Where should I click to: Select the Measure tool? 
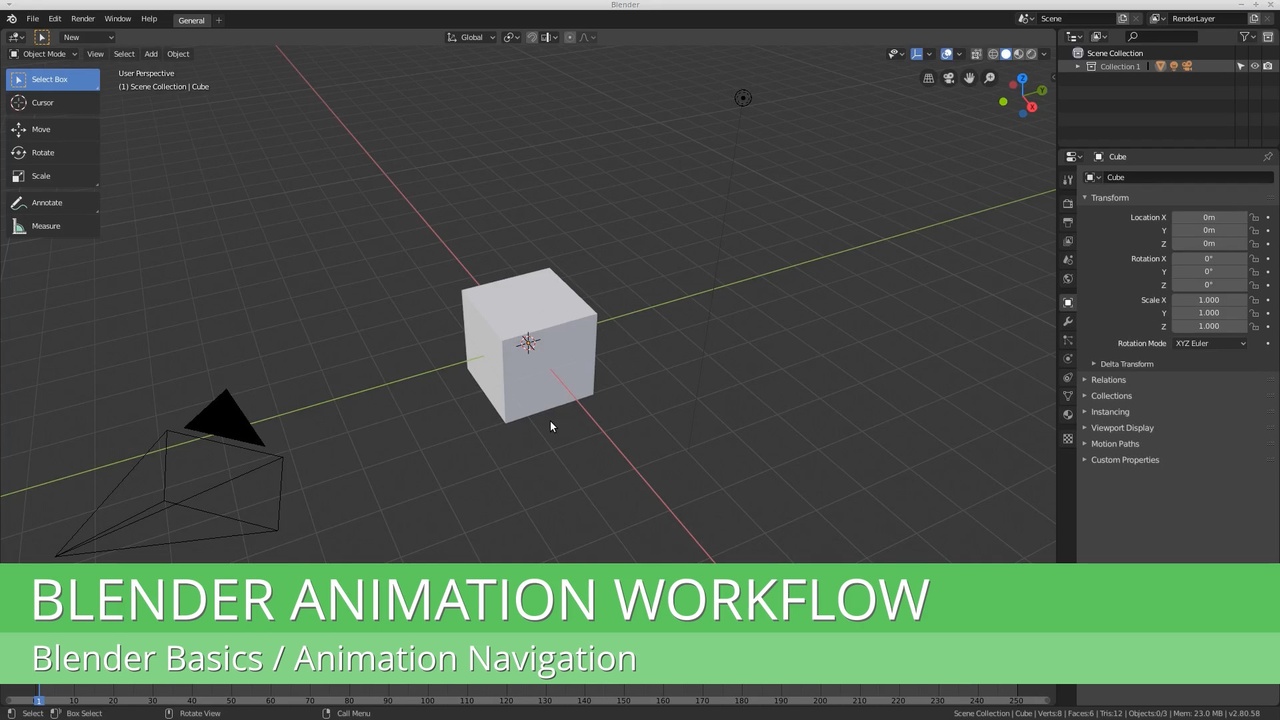pos(52,226)
